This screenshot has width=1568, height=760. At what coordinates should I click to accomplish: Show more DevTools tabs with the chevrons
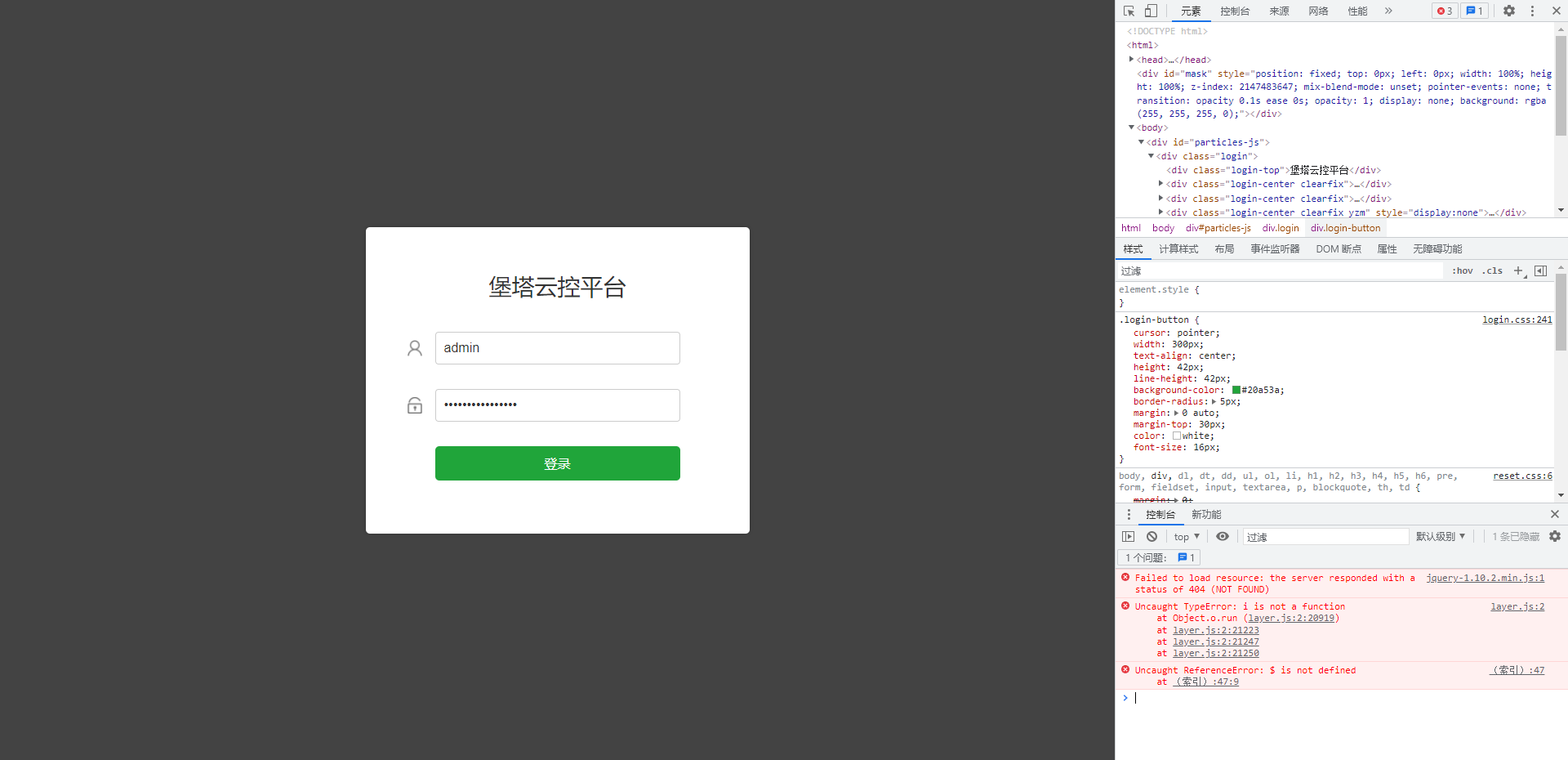[x=1388, y=11]
